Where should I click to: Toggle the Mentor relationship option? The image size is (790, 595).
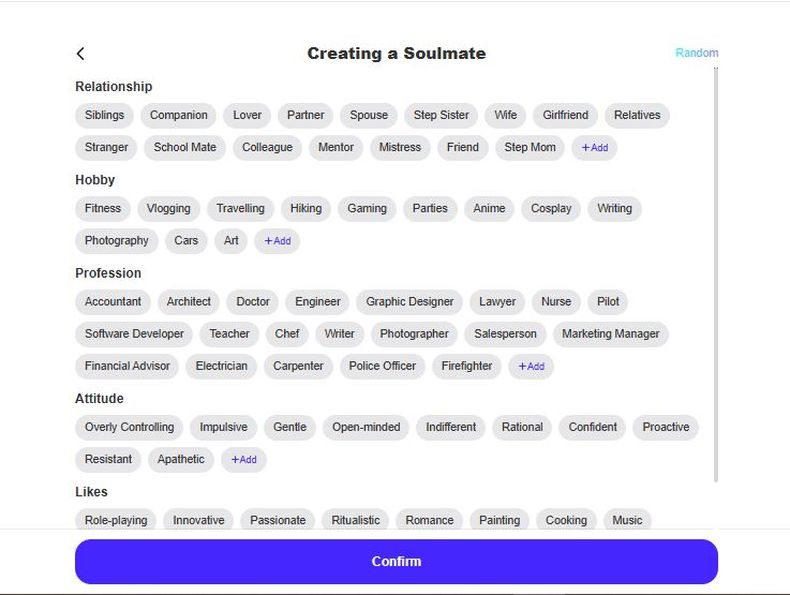click(x=336, y=147)
